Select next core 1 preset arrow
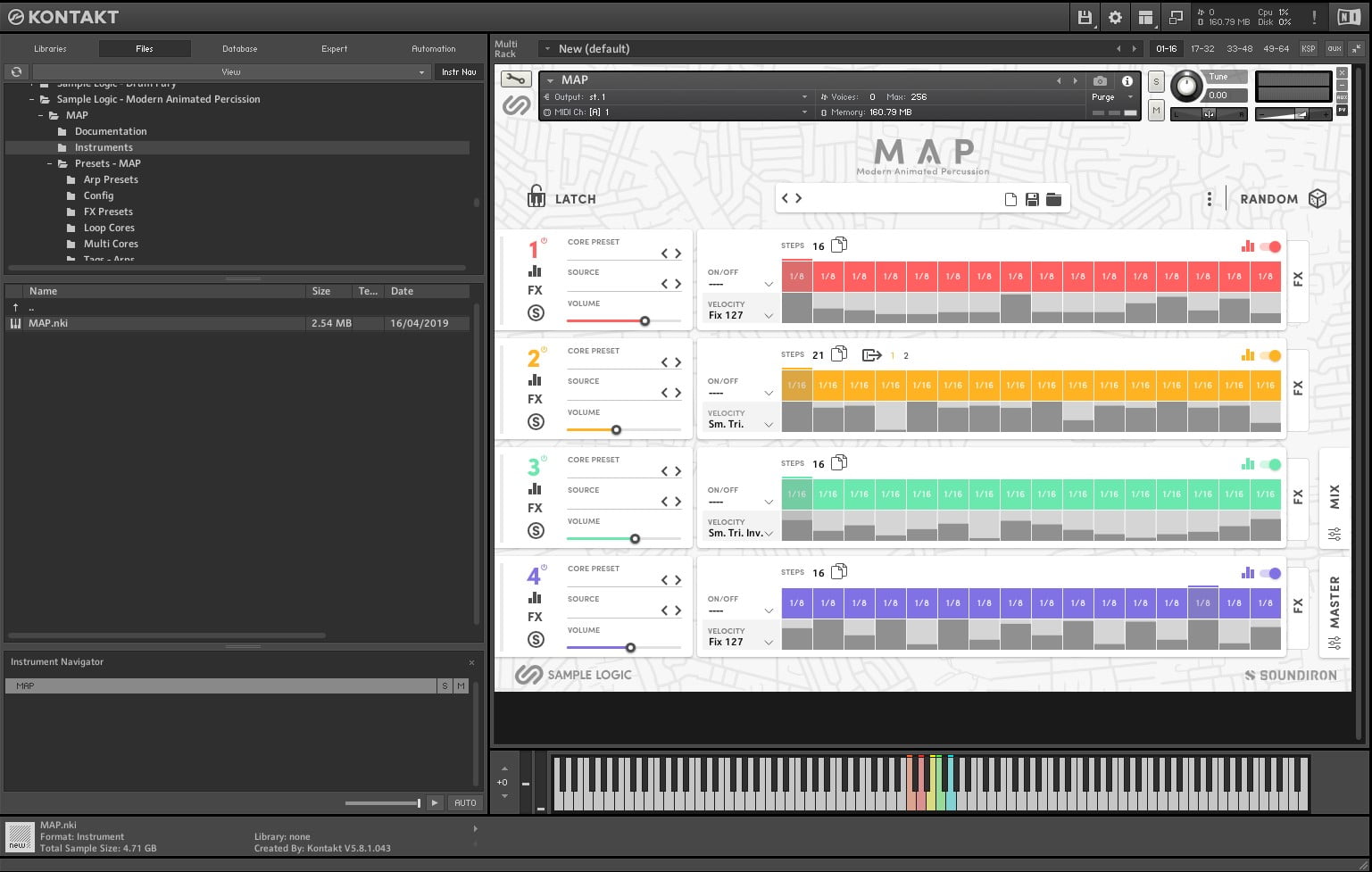 678,253
